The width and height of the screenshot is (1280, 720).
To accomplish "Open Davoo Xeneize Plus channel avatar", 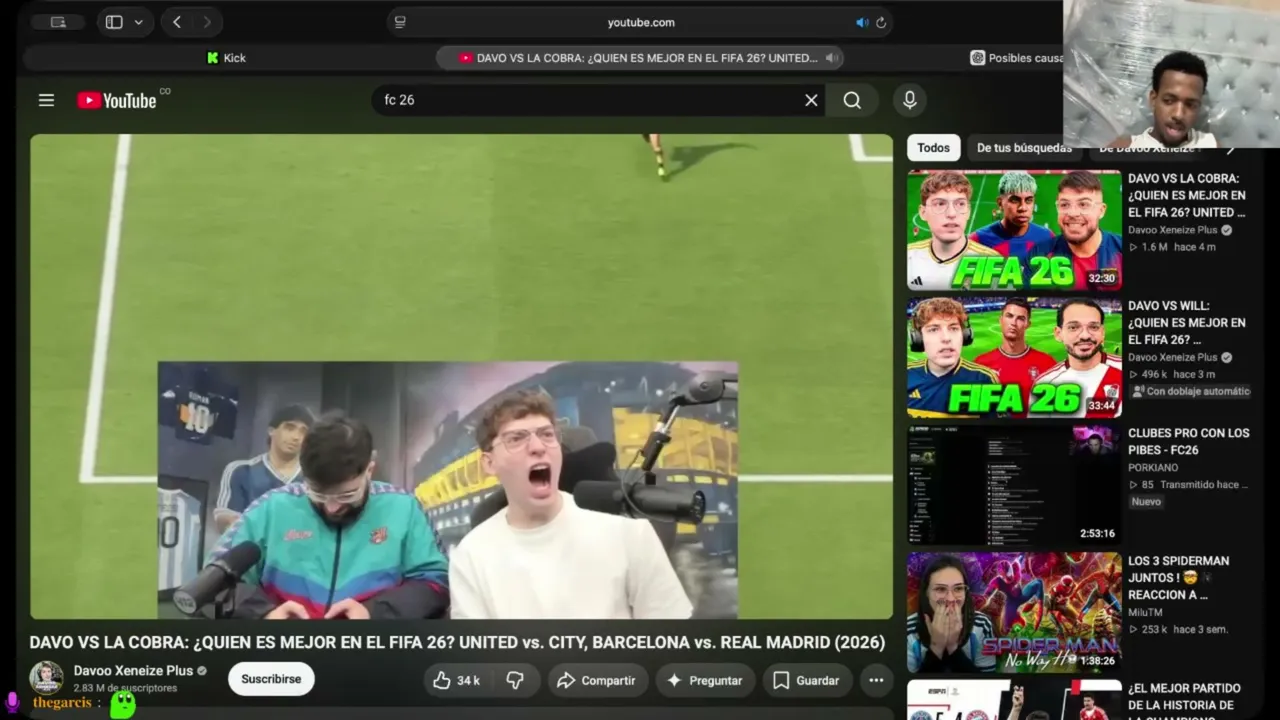I will tap(46, 678).
